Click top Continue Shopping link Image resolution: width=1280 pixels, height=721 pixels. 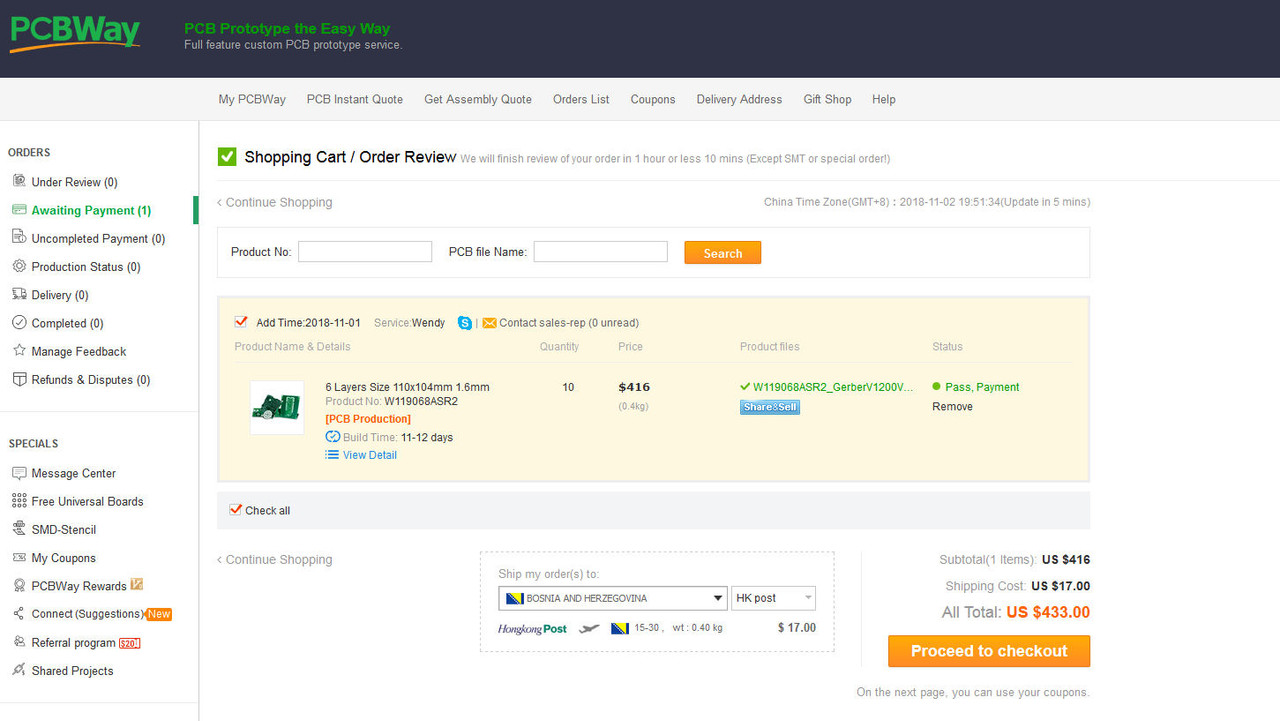pyautogui.click(x=275, y=202)
